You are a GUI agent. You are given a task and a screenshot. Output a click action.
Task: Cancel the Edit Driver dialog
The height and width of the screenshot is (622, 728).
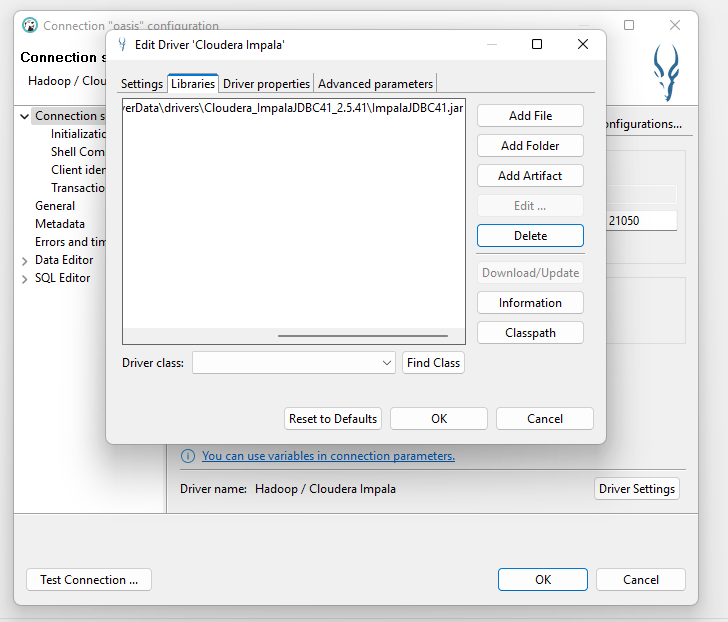(545, 419)
